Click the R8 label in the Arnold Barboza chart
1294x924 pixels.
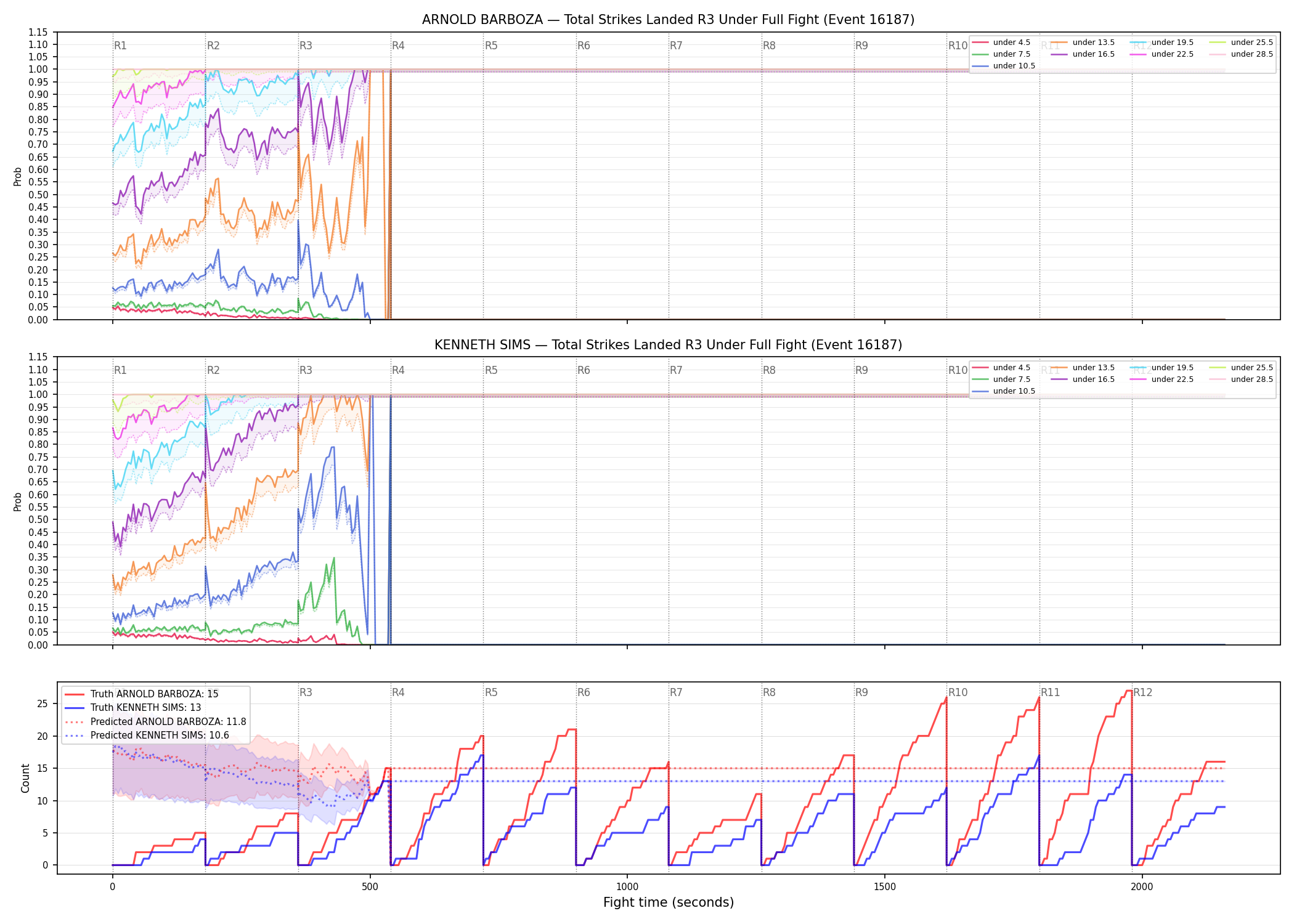769,46
